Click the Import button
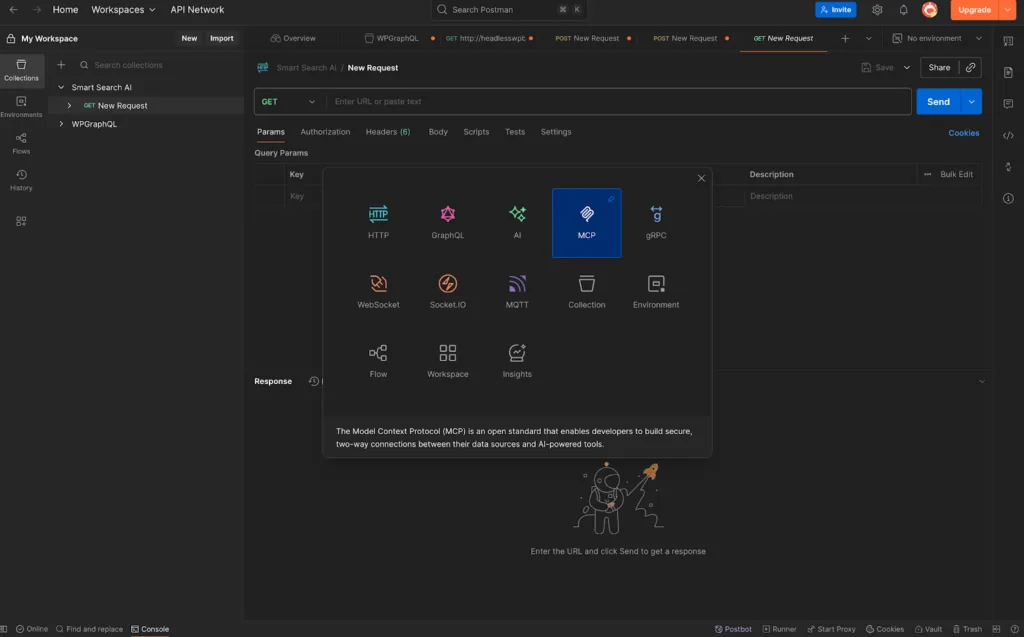 click(221, 38)
